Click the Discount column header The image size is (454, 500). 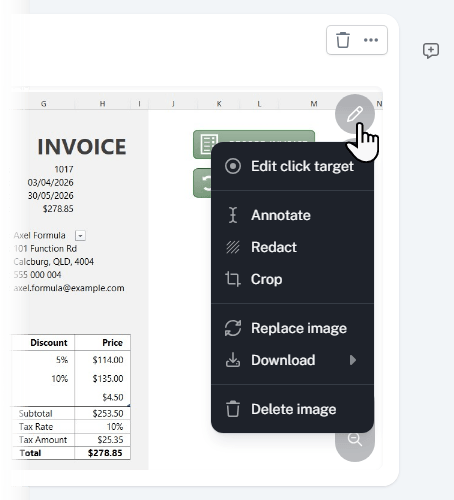tap(49, 343)
